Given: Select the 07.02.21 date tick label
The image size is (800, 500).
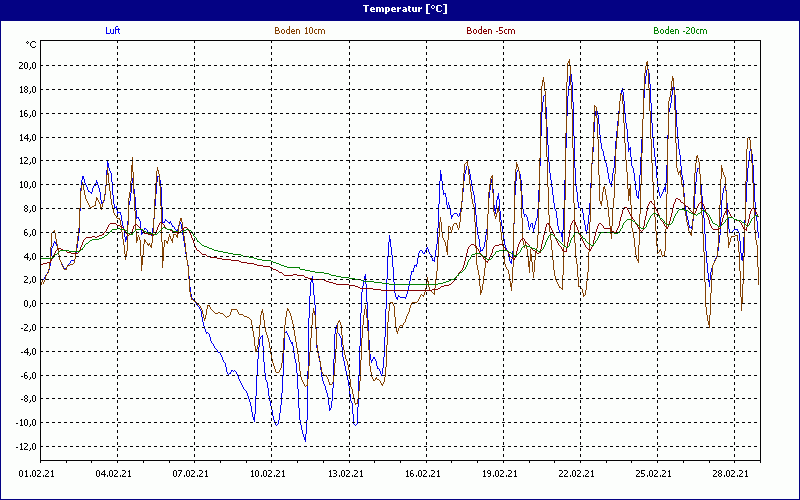Looking at the screenshot, I should point(191,475).
